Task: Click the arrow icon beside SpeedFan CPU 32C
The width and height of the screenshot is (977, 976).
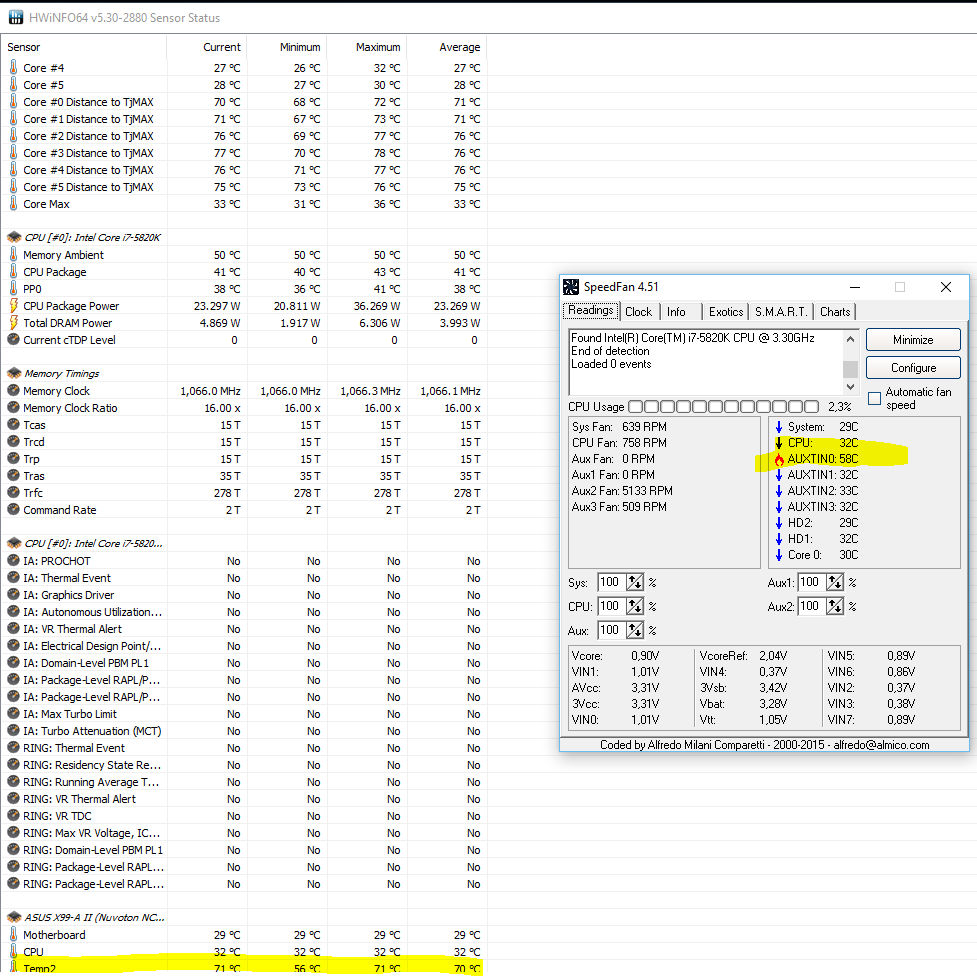Action: pos(779,443)
